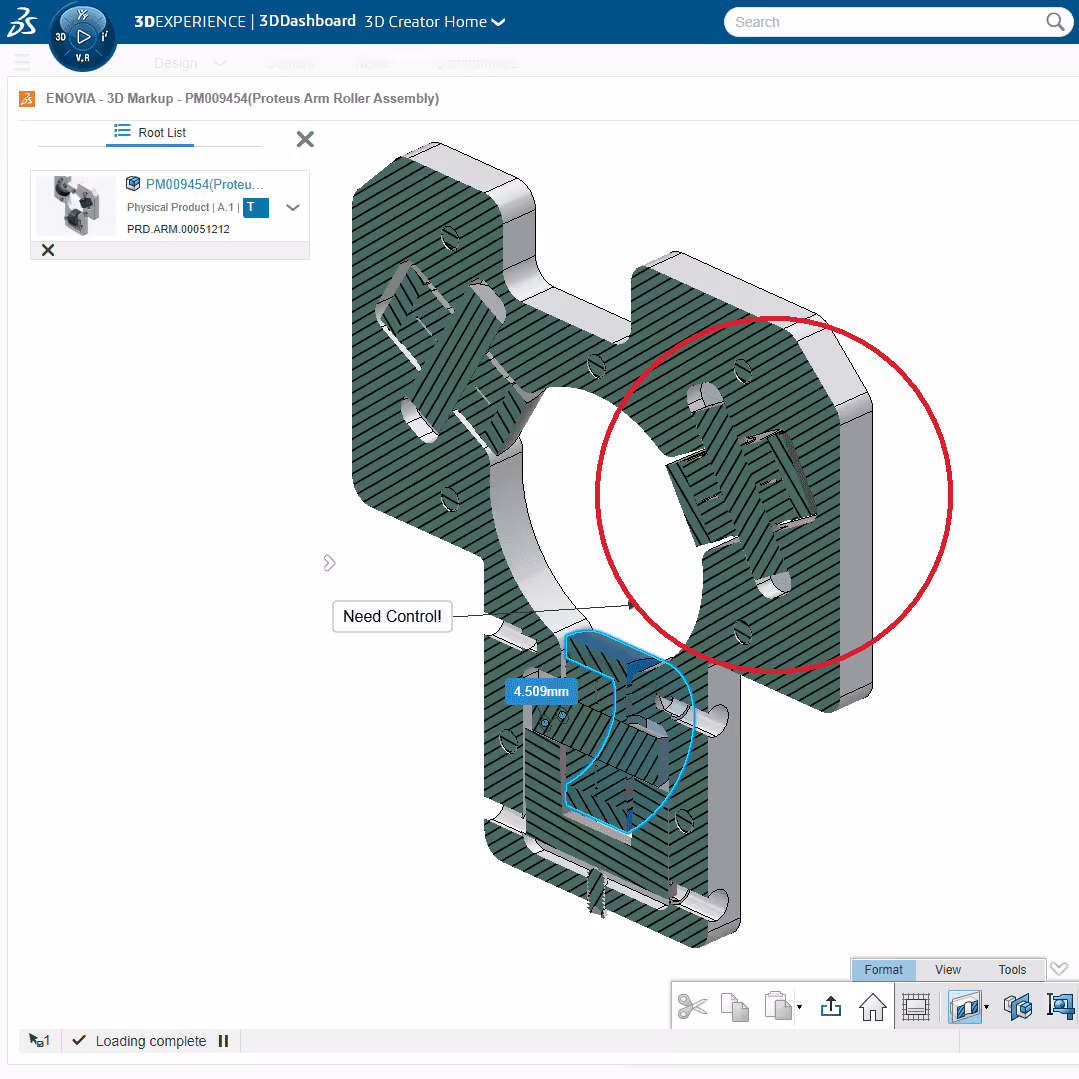
Task: Expand the 3D Creator Home dashboard dropdown
Action: tap(499, 22)
